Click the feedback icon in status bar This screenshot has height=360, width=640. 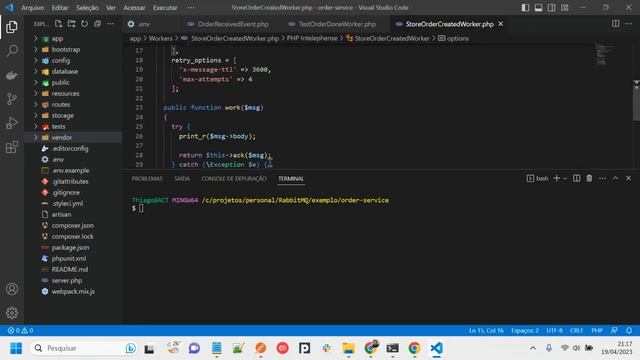(x=614, y=330)
